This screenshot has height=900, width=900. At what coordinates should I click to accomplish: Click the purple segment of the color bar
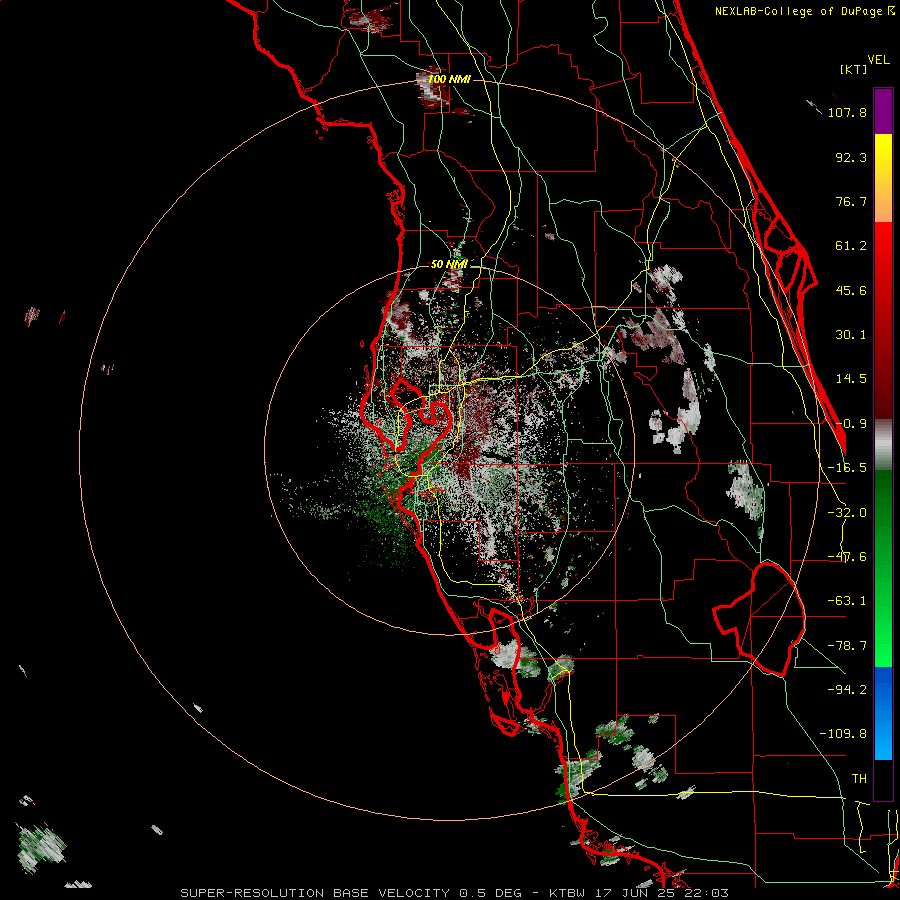[x=883, y=111]
